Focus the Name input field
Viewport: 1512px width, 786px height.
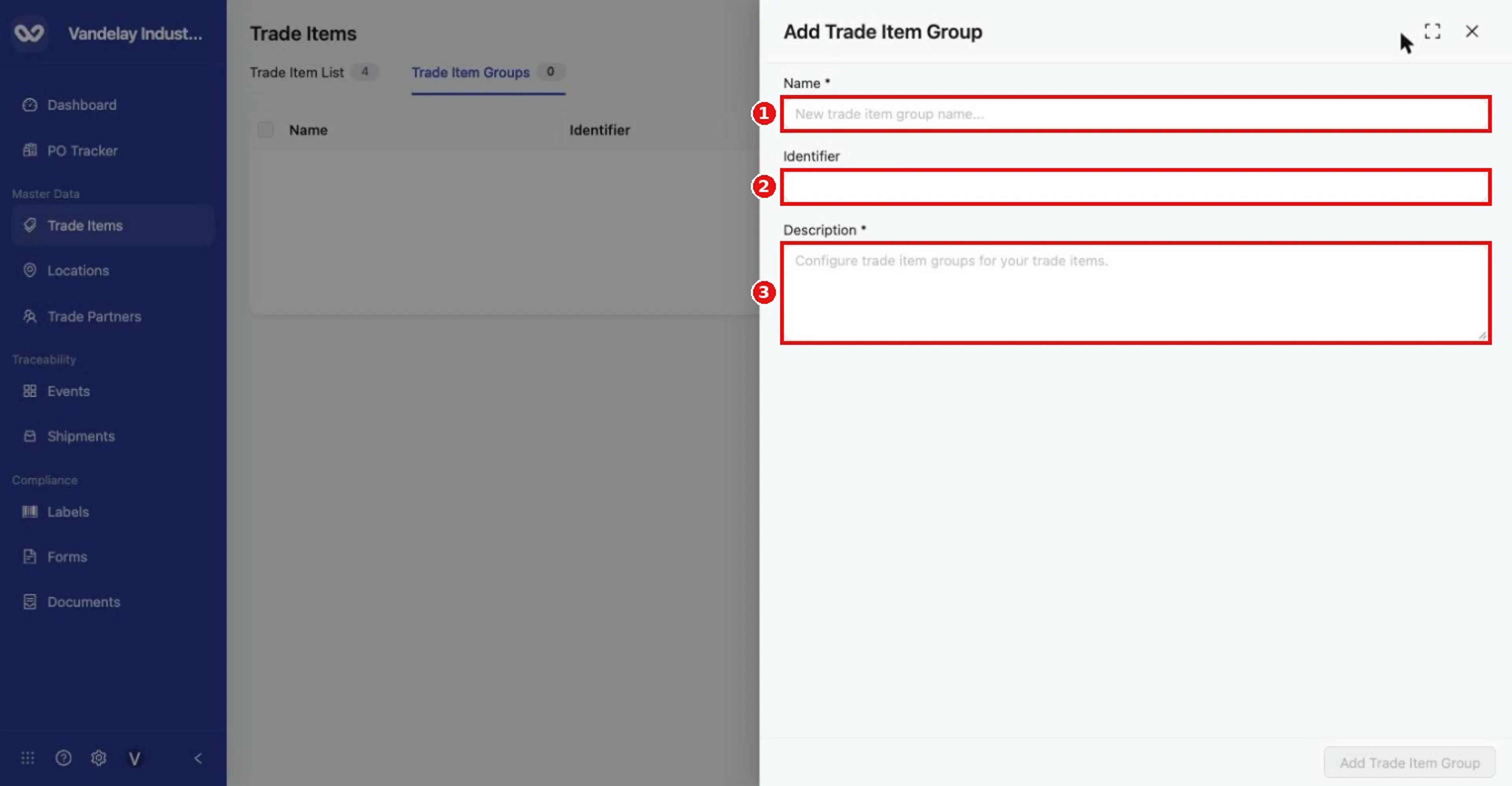tap(1136, 114)
